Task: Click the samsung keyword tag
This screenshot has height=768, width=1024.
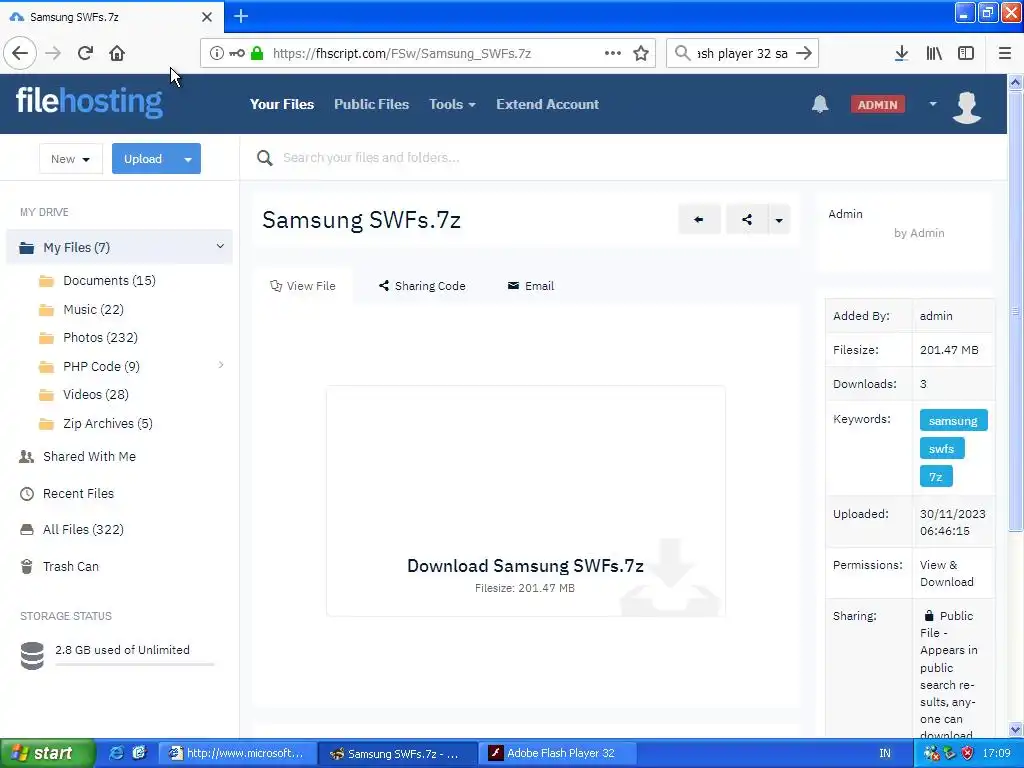Action: pos(953,421)
